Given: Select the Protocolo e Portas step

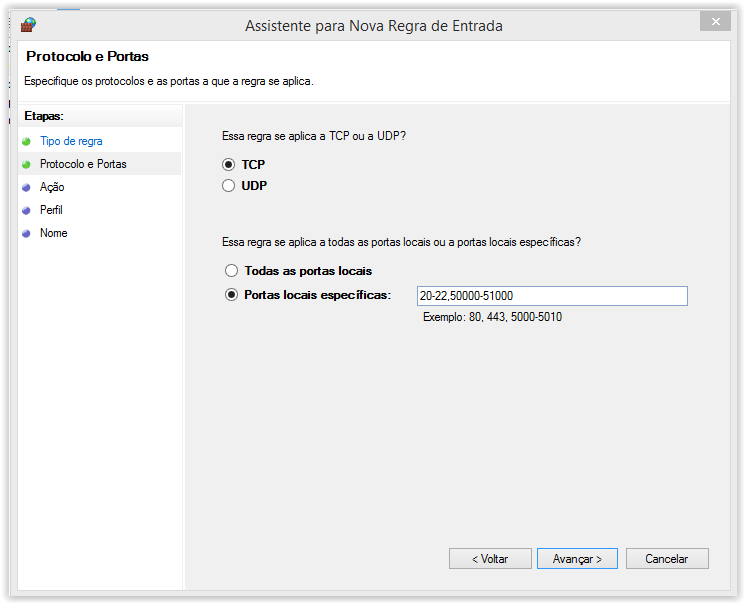Looking at the screenshot, I should (83, 164).
